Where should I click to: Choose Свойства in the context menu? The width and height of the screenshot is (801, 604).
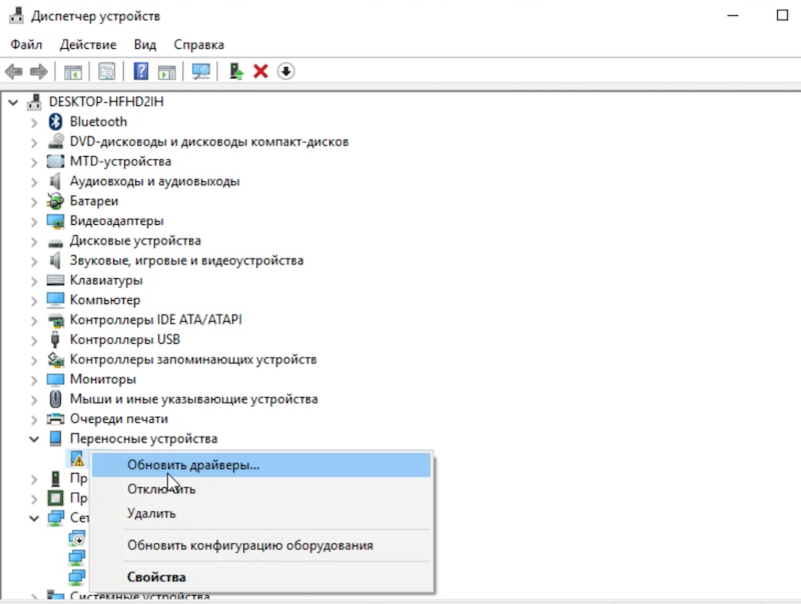pyautogui.click(x=261, y=577)
